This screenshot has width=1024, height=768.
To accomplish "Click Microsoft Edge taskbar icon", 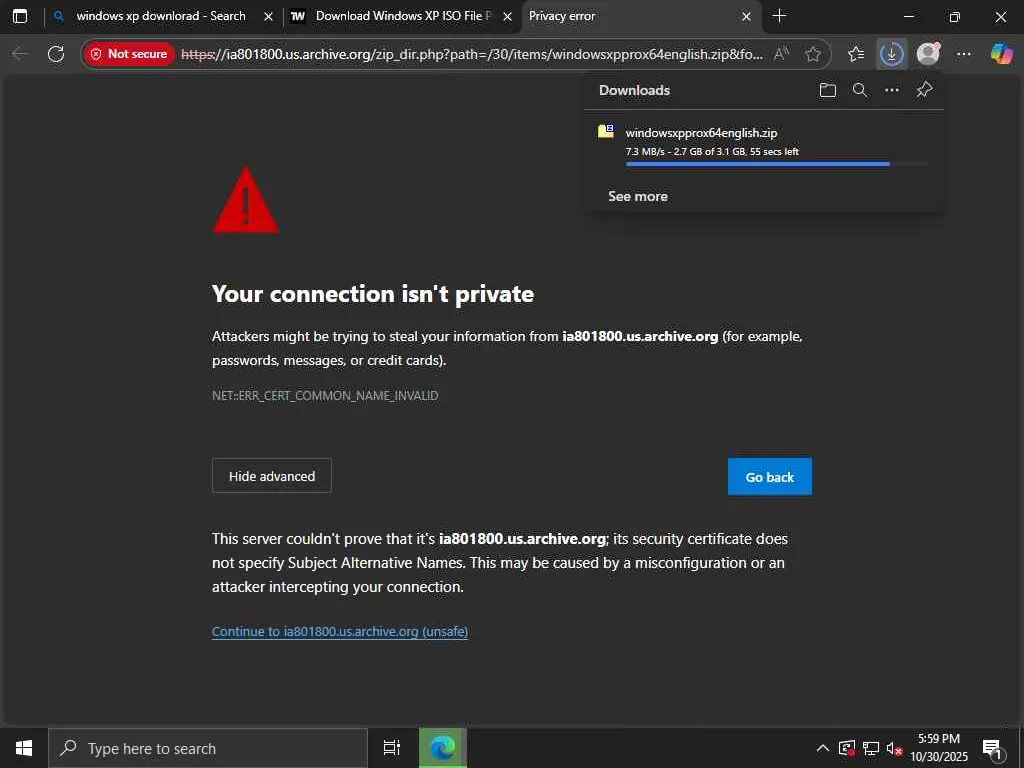I will tap(443, 748).
